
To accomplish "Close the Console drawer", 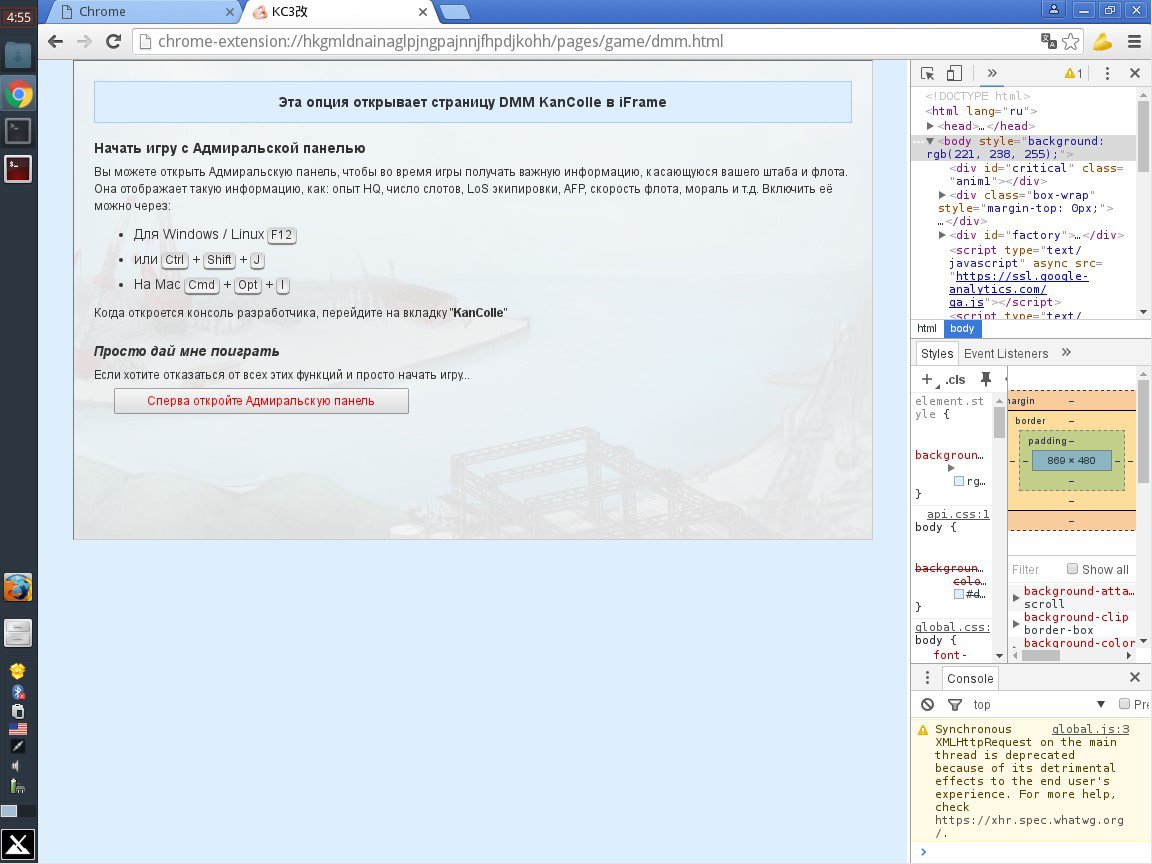I will click(1134, 677).
